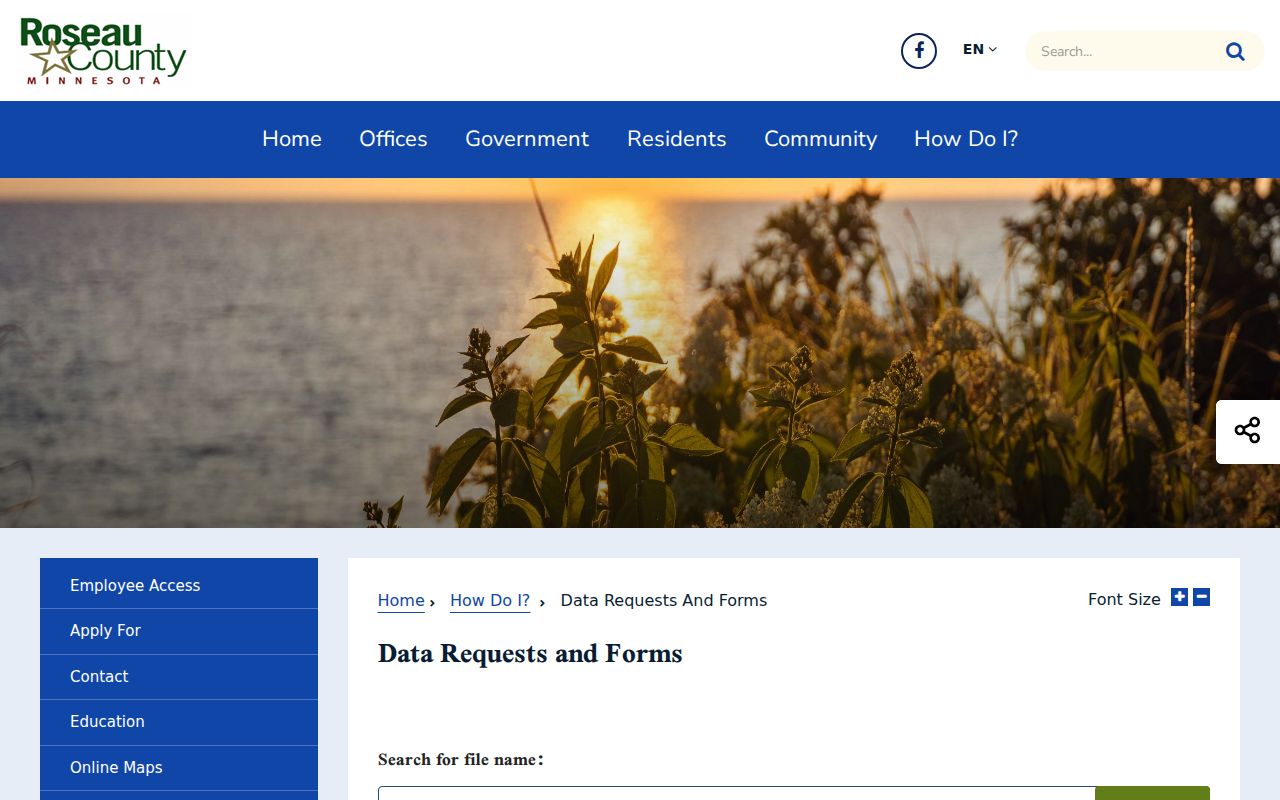The height and width of the screenshot is (800, 1280).
Task: Click the 'Search for file name:' label
Action: point(461,760)
